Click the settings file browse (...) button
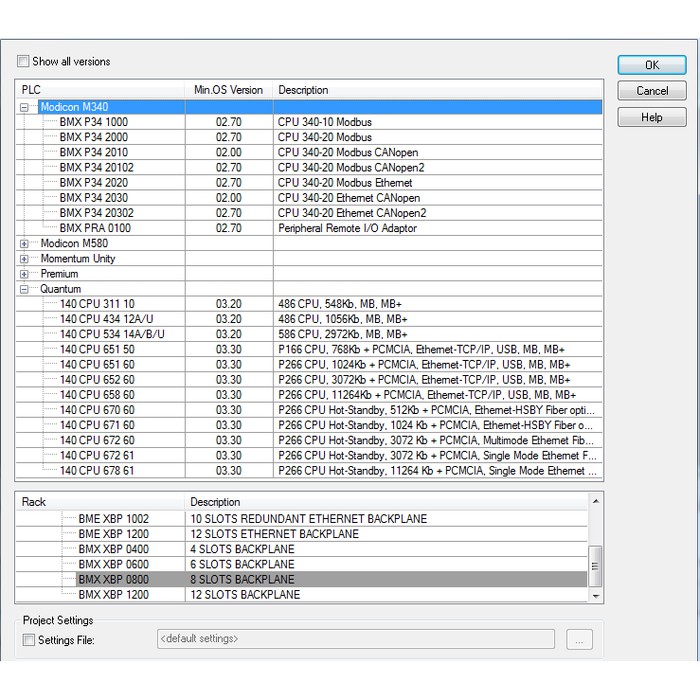Viewport: 700px width, 700px height. [580, 639]
